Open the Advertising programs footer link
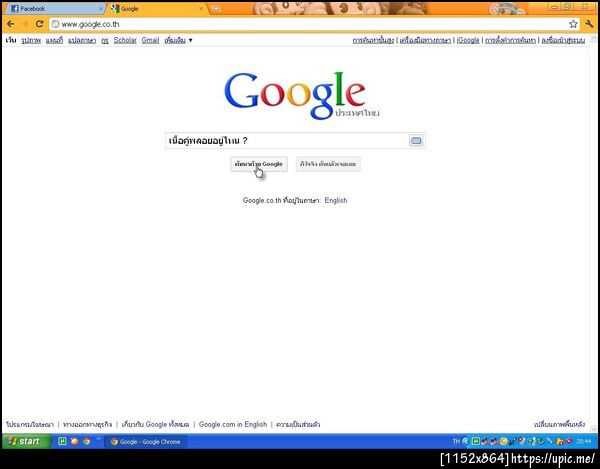This screenshot has height=469, width=600. click(30, 424)
